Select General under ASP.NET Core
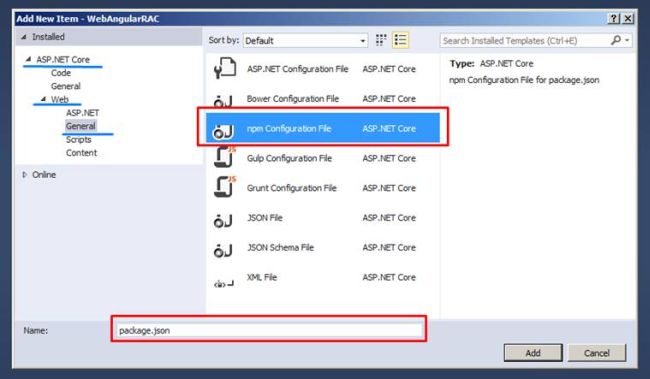This screenshot has width=650, height=379. coord(65,86)
